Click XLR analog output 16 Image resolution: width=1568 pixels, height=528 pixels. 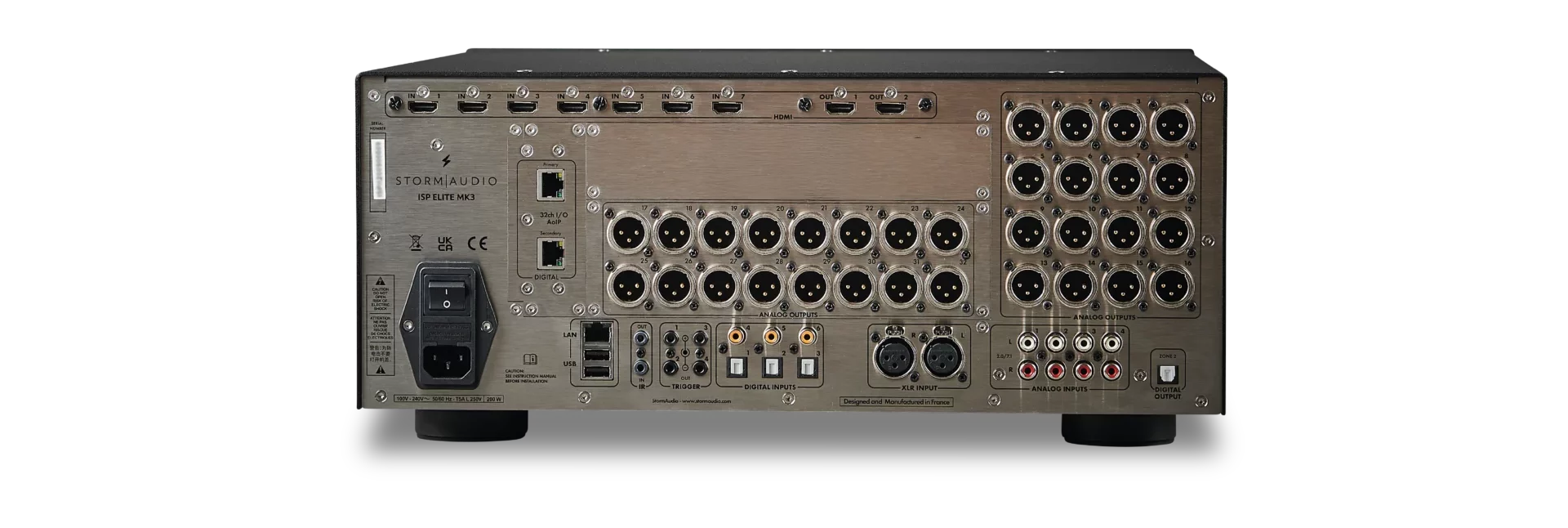click(1173, 285)
